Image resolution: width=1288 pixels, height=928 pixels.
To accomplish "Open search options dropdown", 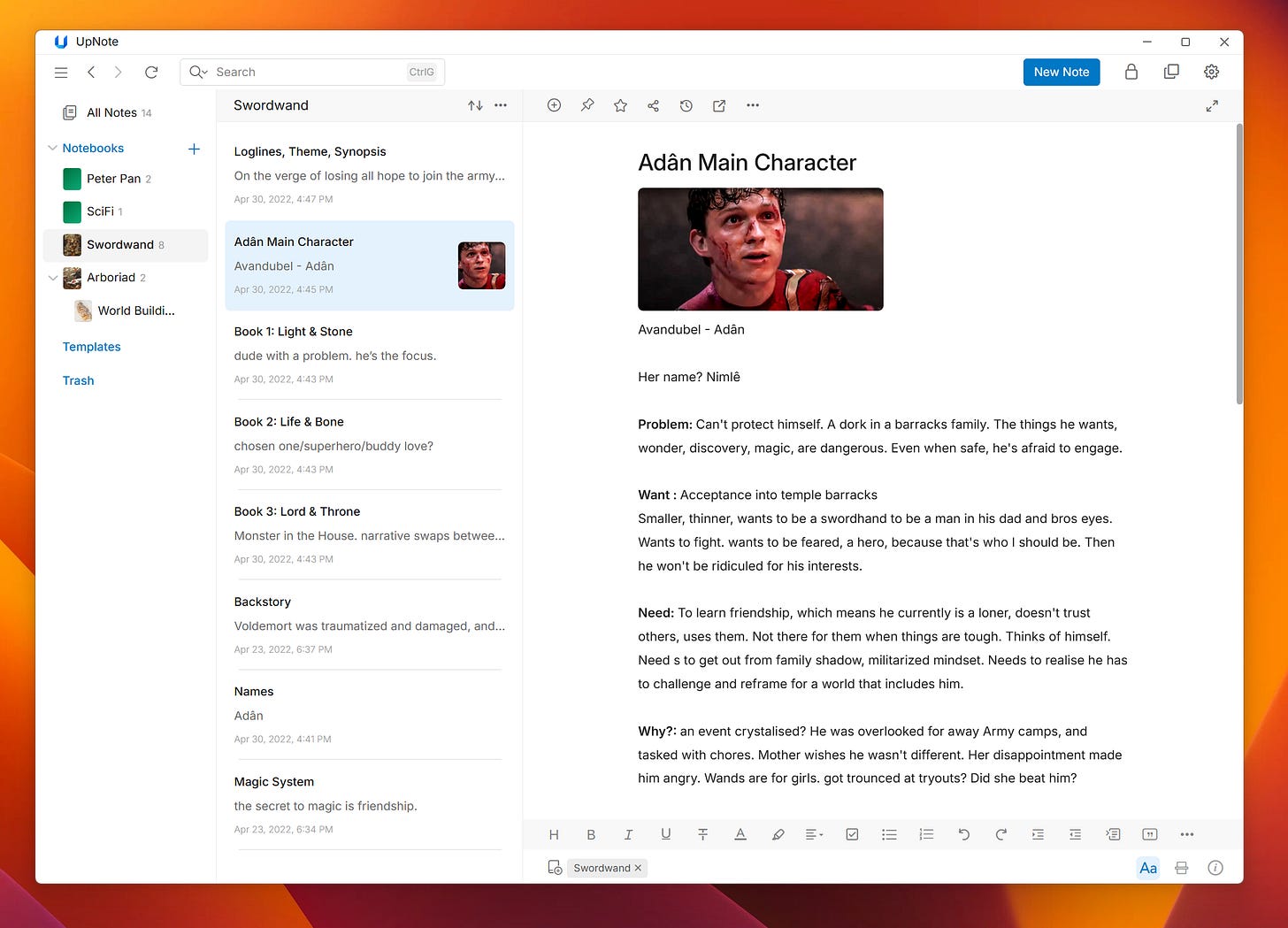I will [198, 73].
